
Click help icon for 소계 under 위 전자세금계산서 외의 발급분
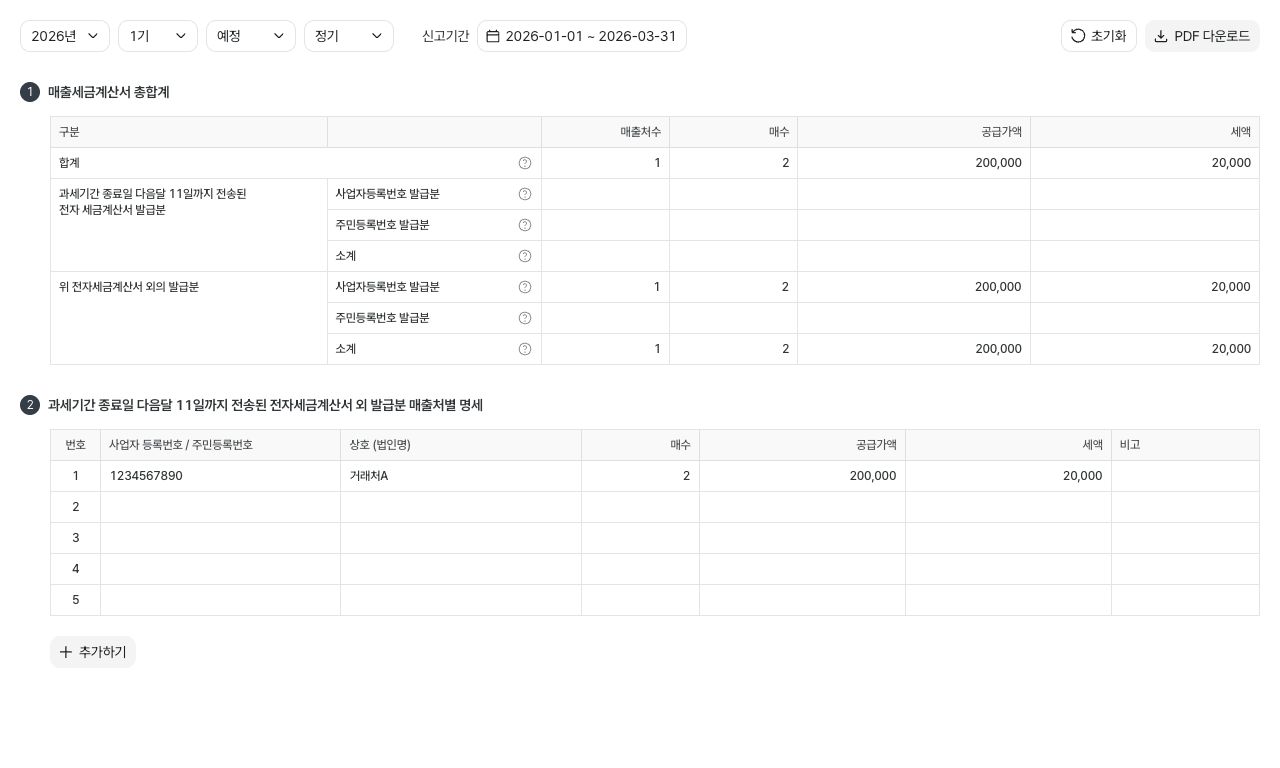point(525,349)
